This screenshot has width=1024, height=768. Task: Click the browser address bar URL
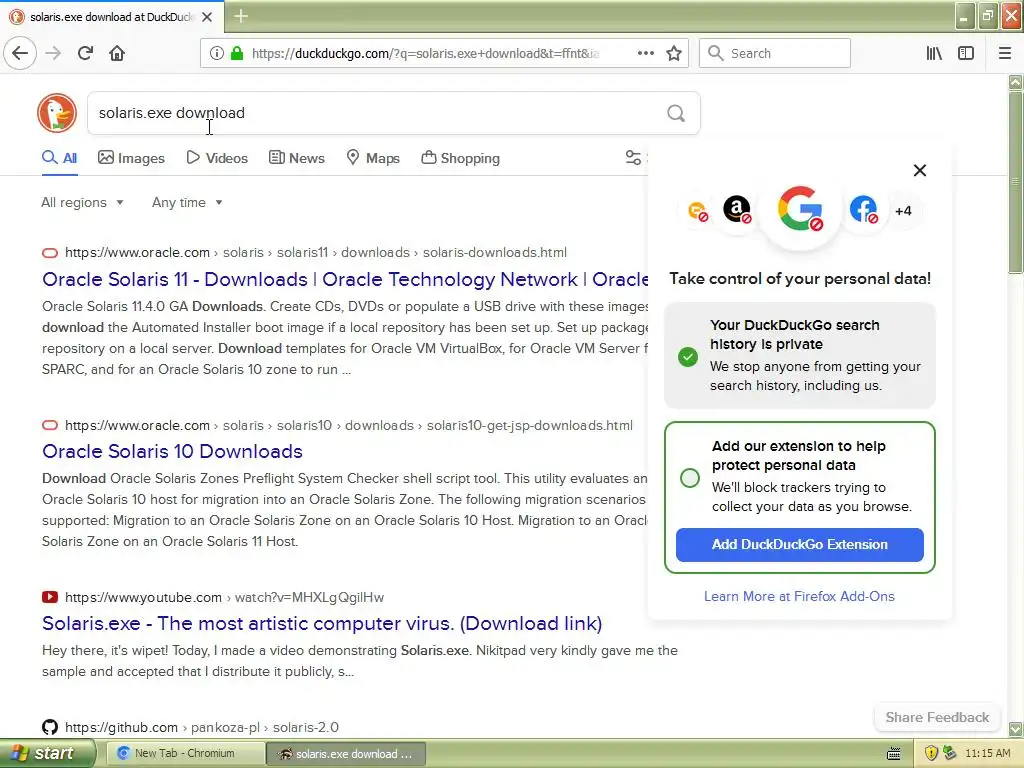pos(425,53)
